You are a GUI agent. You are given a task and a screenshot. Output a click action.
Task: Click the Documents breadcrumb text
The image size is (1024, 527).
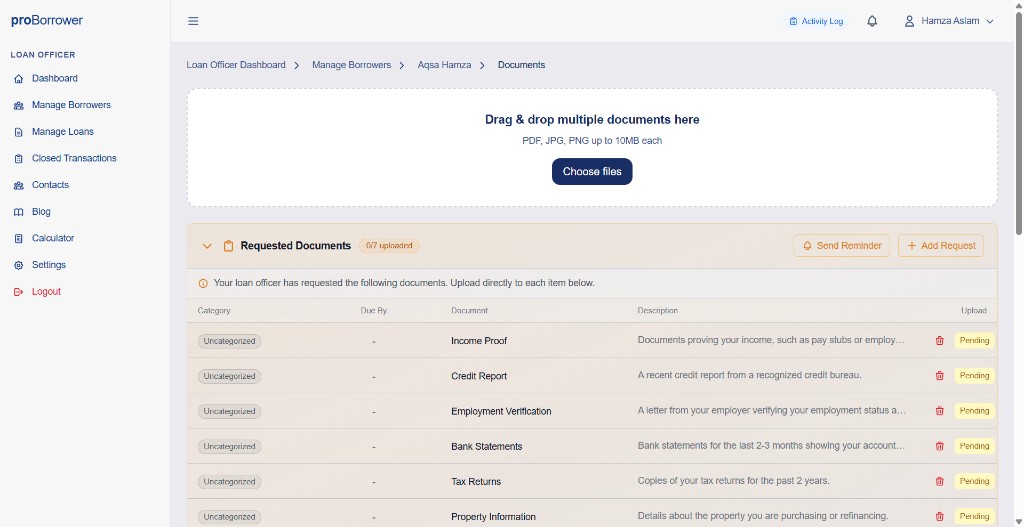click(521, 65)
